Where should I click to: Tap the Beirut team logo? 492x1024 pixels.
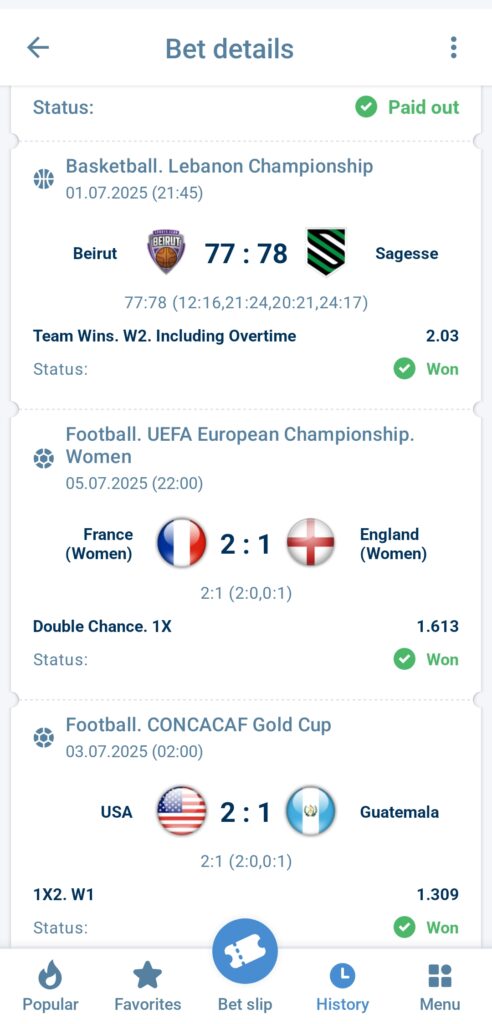166,252
